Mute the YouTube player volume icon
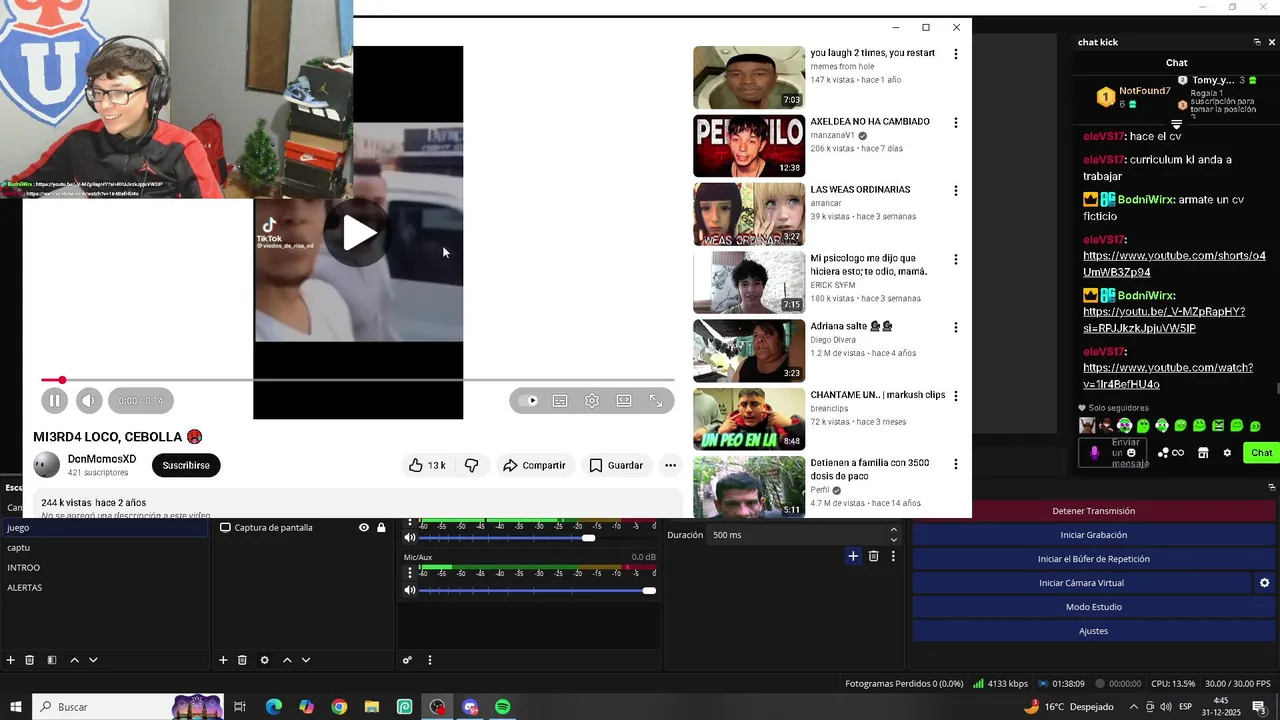Image resolution: width=1280 pixels, height=720 pixels. 89,401
